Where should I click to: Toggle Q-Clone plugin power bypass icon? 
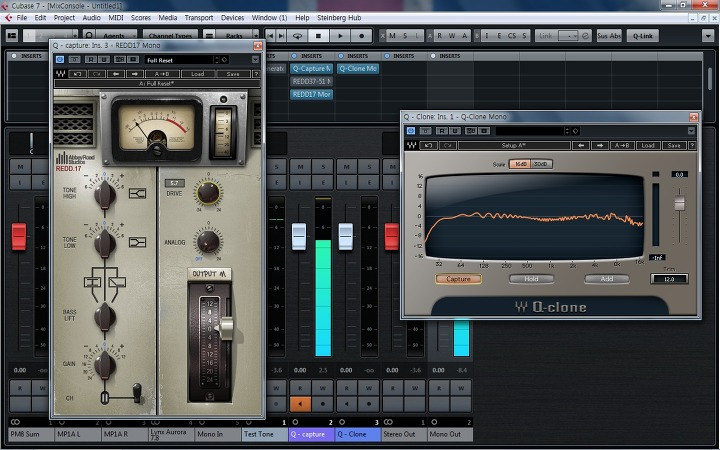(x=411, y=131)
